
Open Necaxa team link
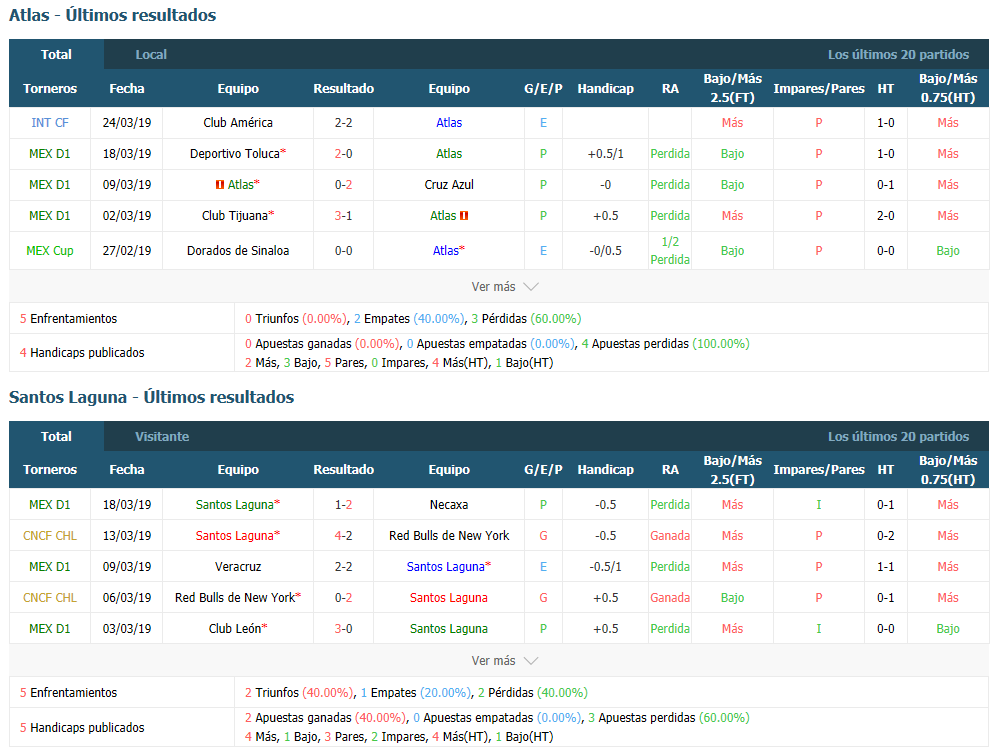point(449,505)
